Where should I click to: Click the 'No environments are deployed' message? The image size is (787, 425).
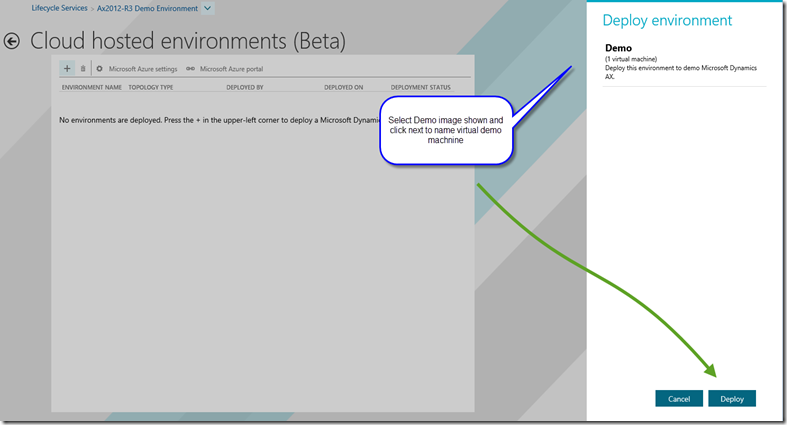pyautogui.click(x=220, y=120)
